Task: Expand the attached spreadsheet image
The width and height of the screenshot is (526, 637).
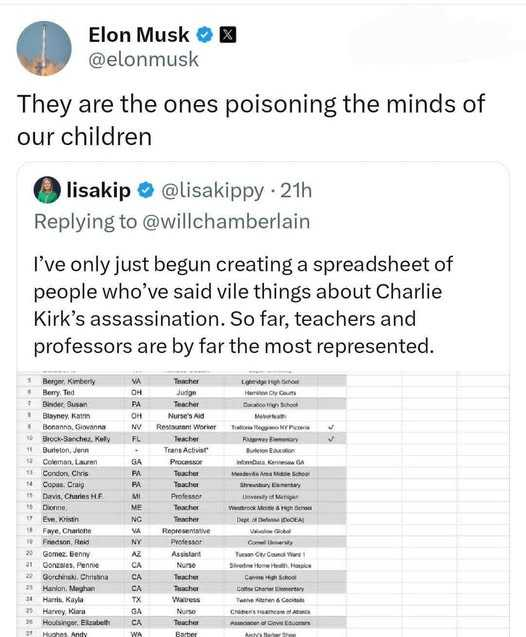Action: click(x=263, y=504)
